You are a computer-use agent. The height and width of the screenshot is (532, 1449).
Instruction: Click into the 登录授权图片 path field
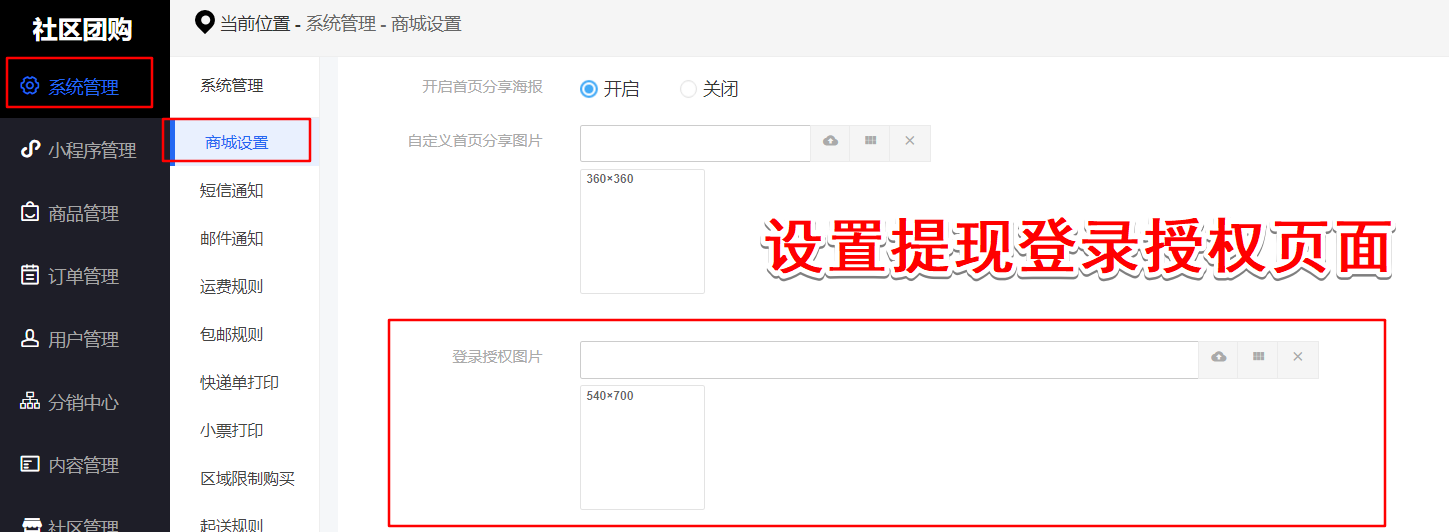pyautogui.click(x=889, y=359)
